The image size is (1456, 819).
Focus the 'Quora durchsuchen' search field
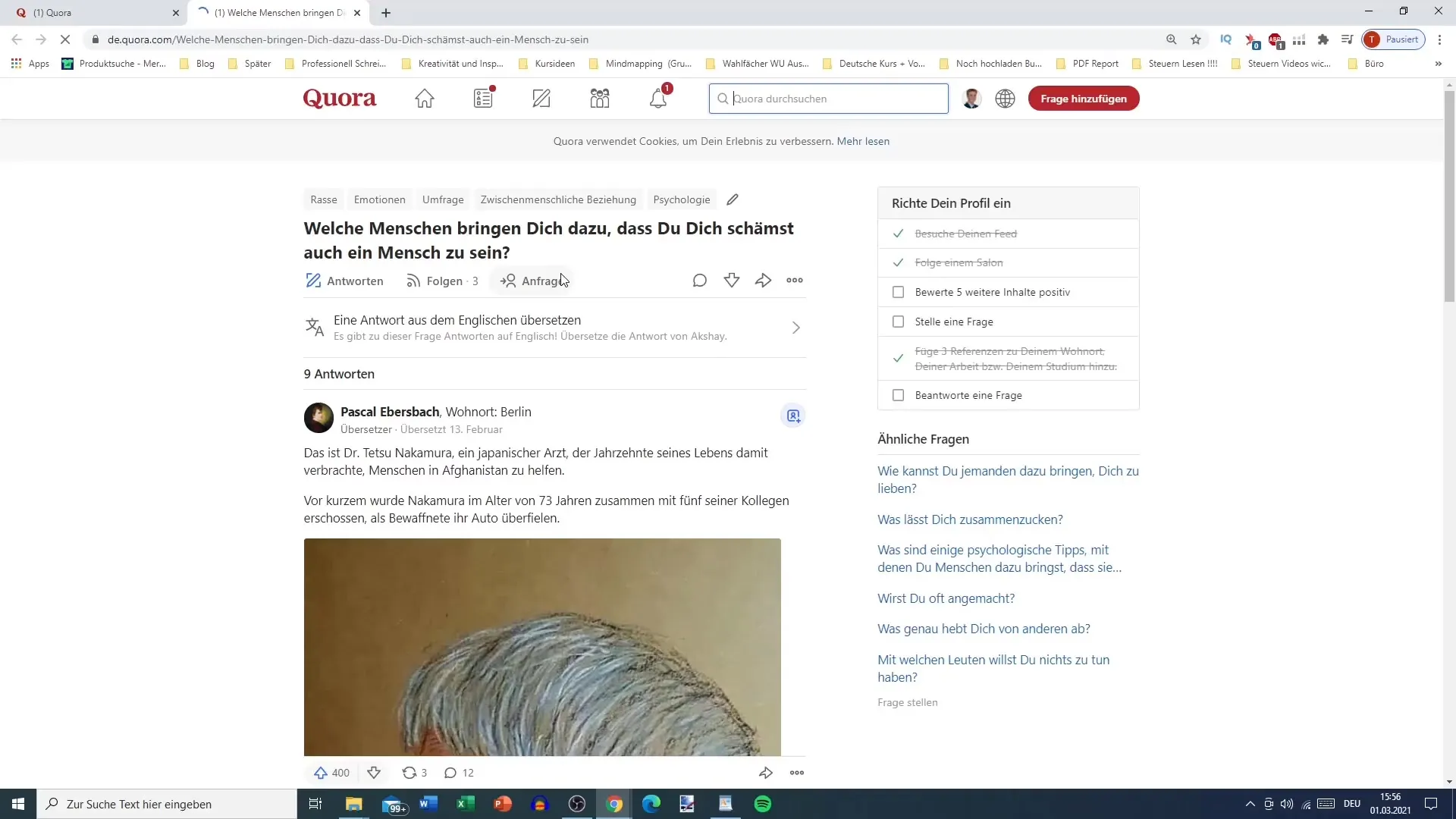[828, 99]
